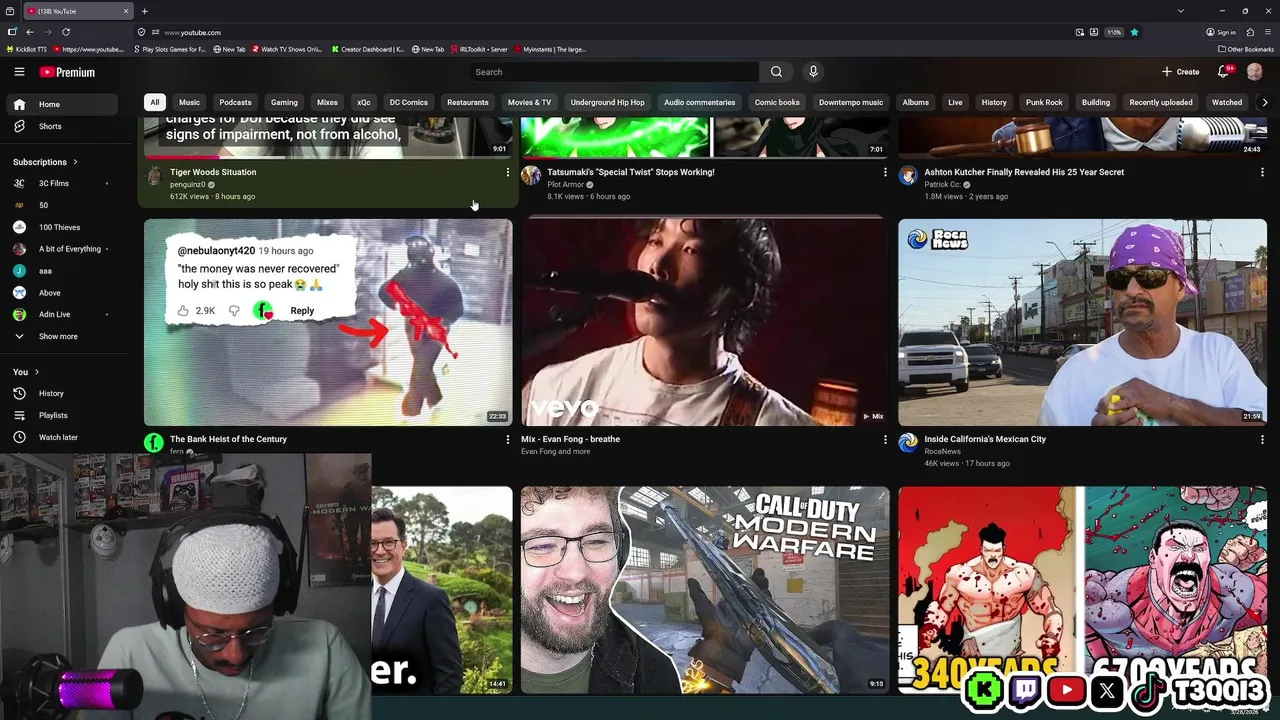Open the YouTube guide hamburger menu
1280x720 pixels.
point(19,72)
